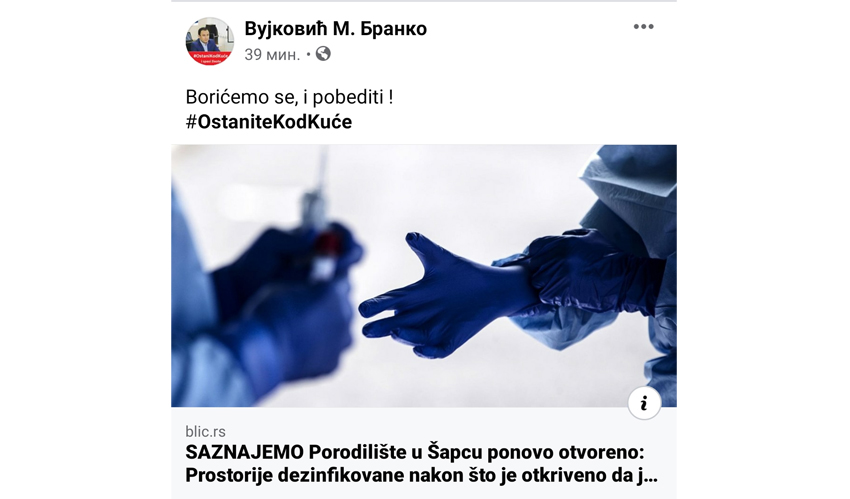Open author name Вујковић М. Бранко
This screenshot has width=850, height=499.
(336, 28)
